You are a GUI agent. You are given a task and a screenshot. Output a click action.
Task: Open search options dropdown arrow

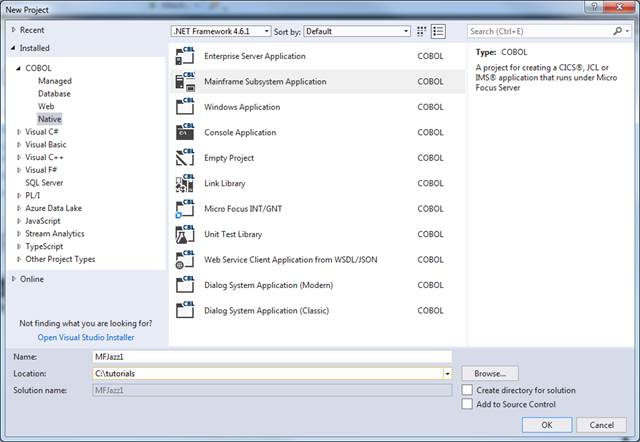click(x=627, y=31)
